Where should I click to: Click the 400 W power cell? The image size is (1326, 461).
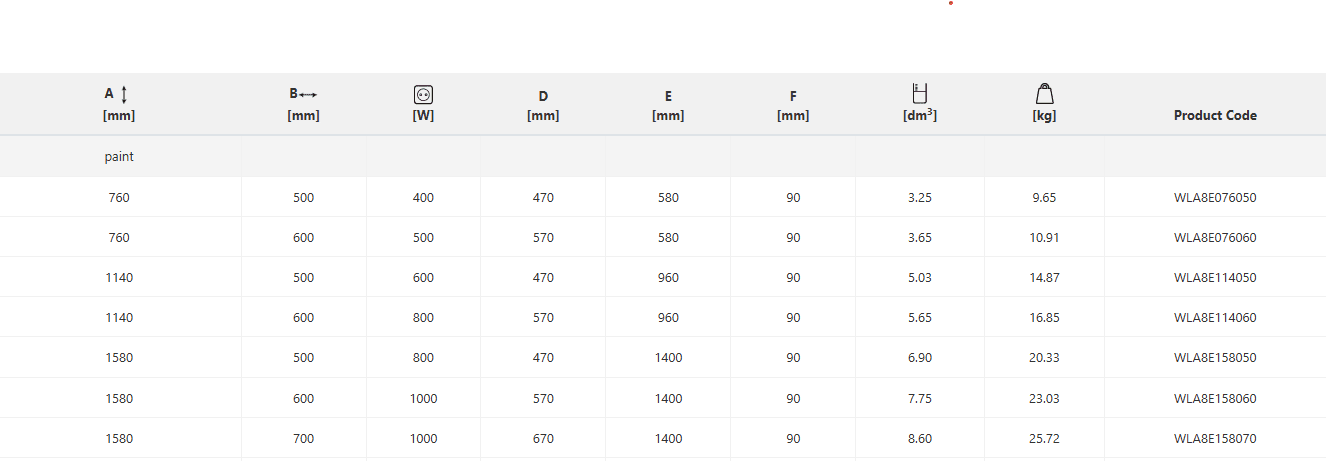click(x=423, y=198)
